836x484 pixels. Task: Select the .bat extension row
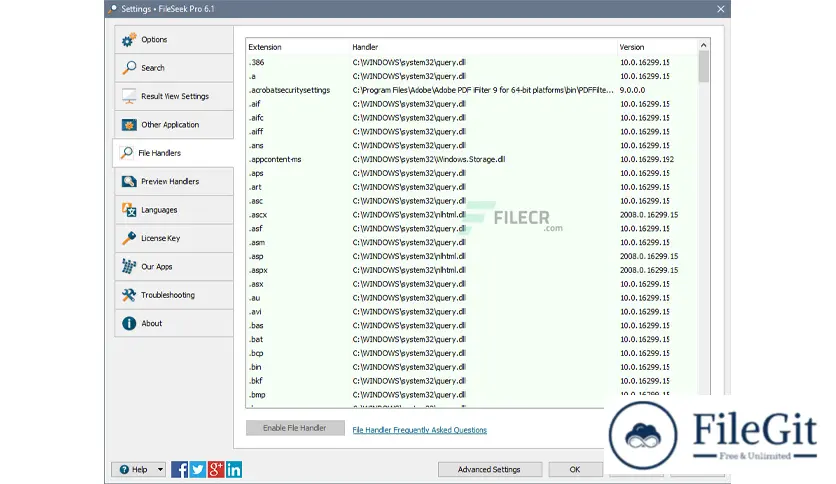pos(471,340)
